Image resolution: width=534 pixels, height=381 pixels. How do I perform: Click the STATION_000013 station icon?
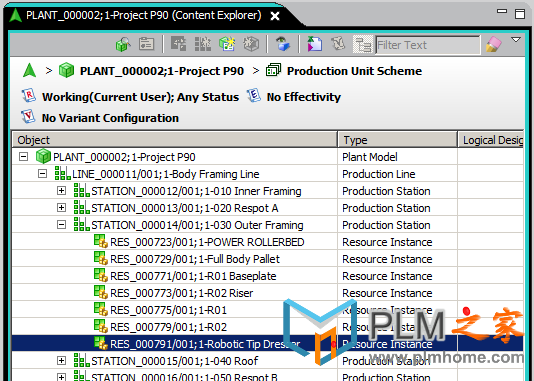(x=82, y=207)
